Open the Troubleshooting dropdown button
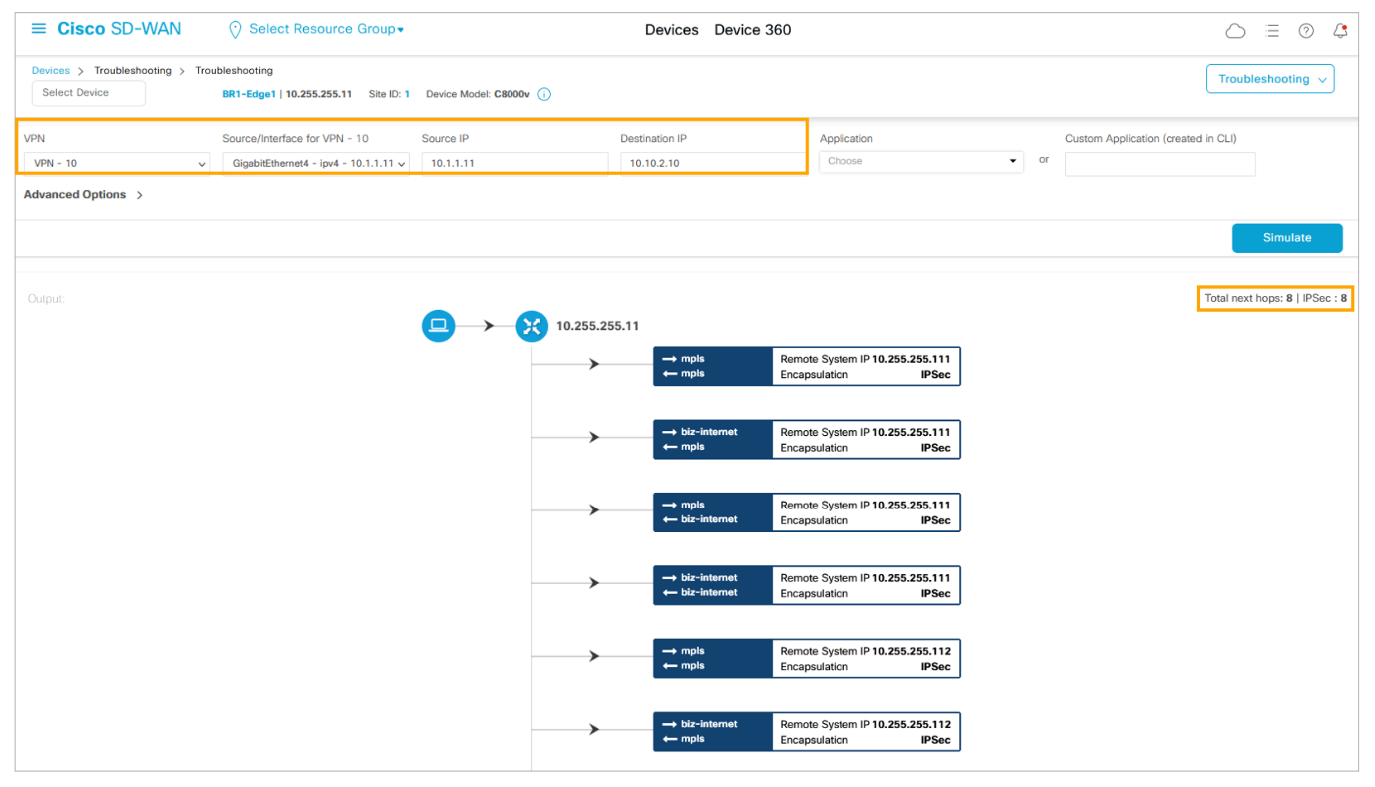Image resolution: width=1375 pixels, height=787 pixels. (x=1270, y=79)
